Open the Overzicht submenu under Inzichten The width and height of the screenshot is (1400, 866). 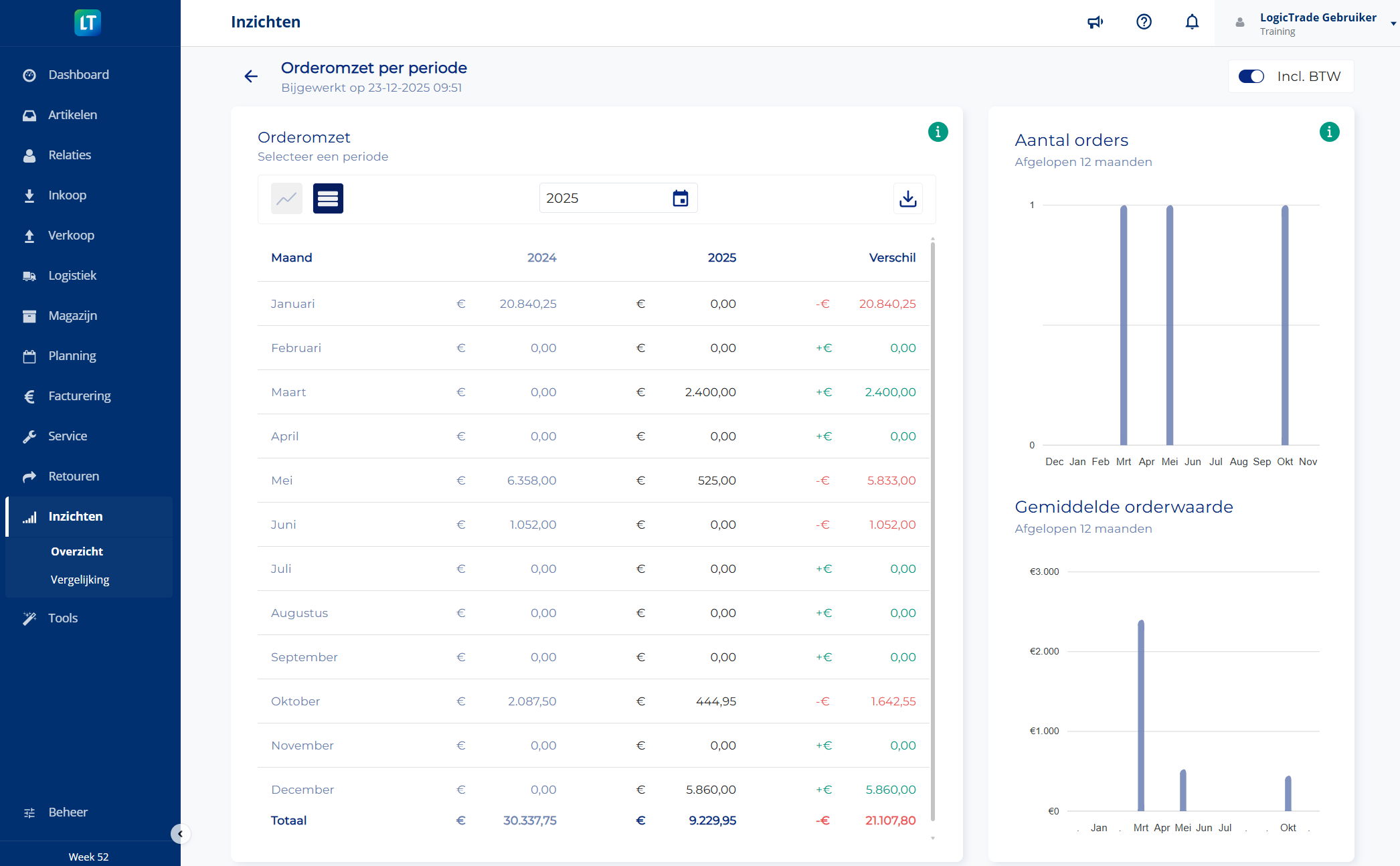(x=76, y=551)
